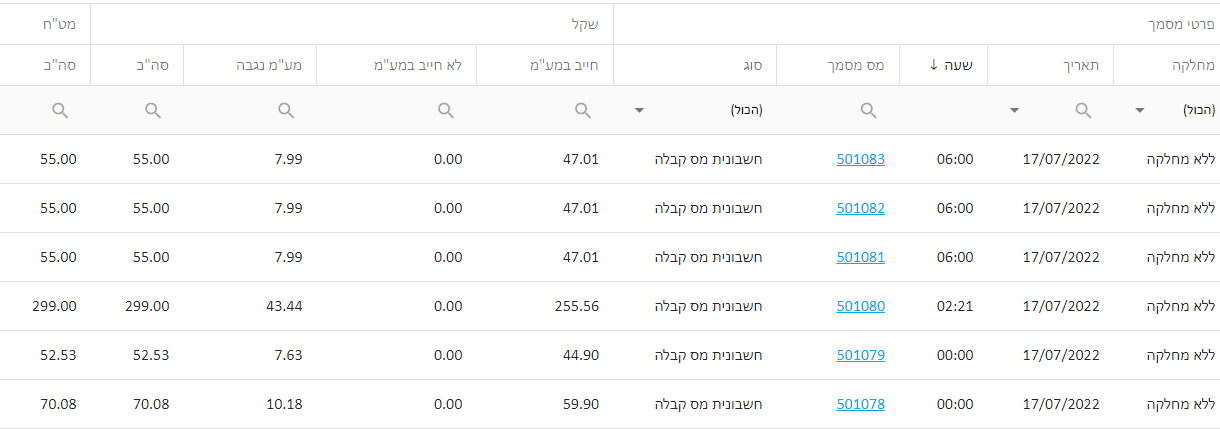Screen dimensions: 1220x429
Task: Sort by the סה"כ header under שקל
Action: (137, 65)
